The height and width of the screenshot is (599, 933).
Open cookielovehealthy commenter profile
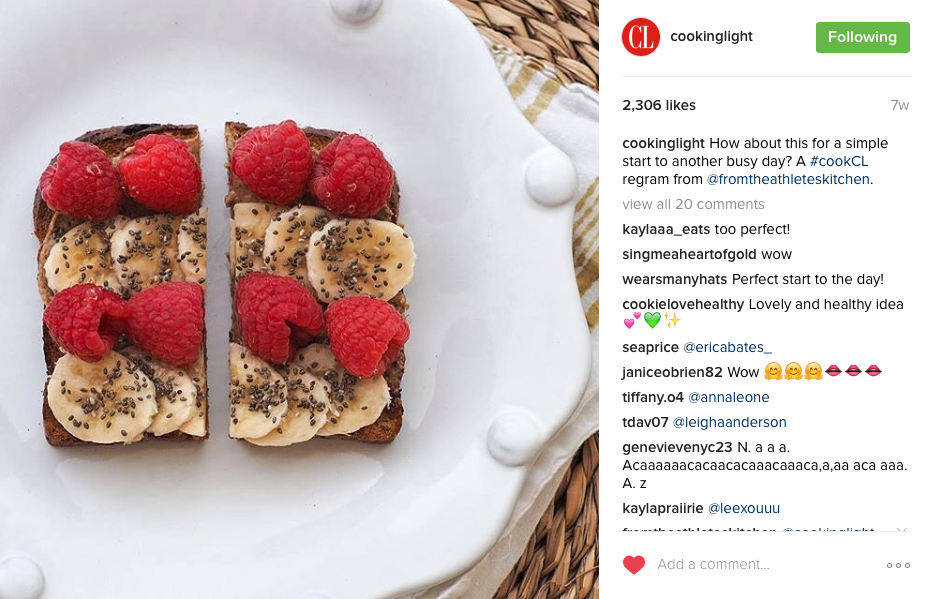point(683,304)
